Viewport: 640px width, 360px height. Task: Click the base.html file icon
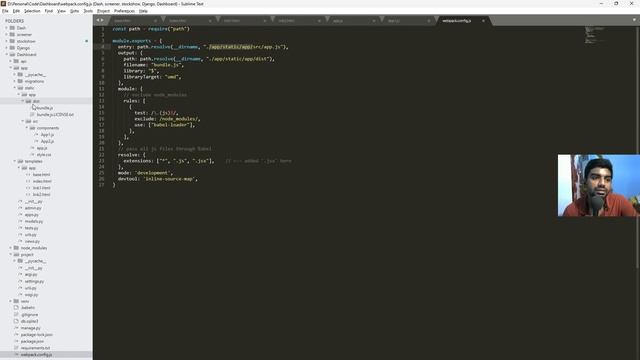point(29,175)
